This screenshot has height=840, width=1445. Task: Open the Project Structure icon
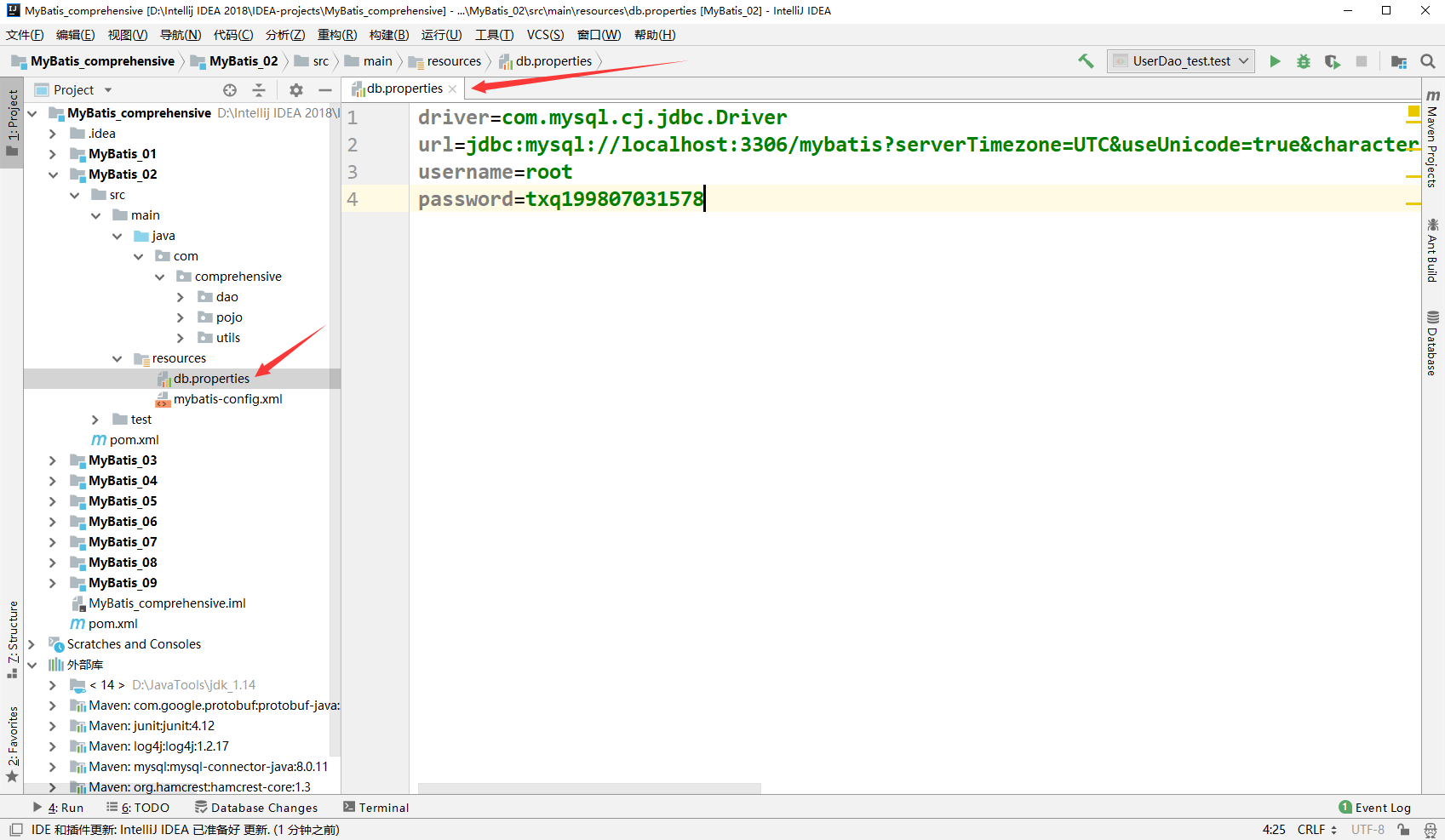1399,61
